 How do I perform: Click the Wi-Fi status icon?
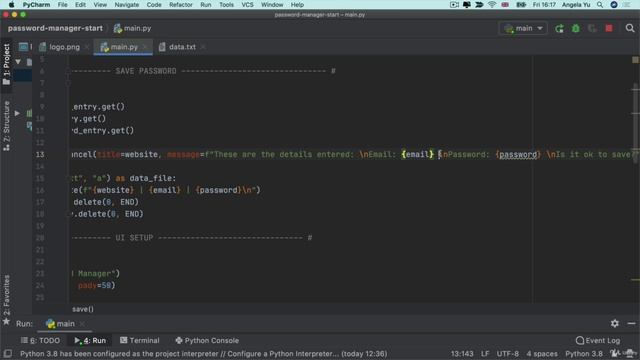492,4
